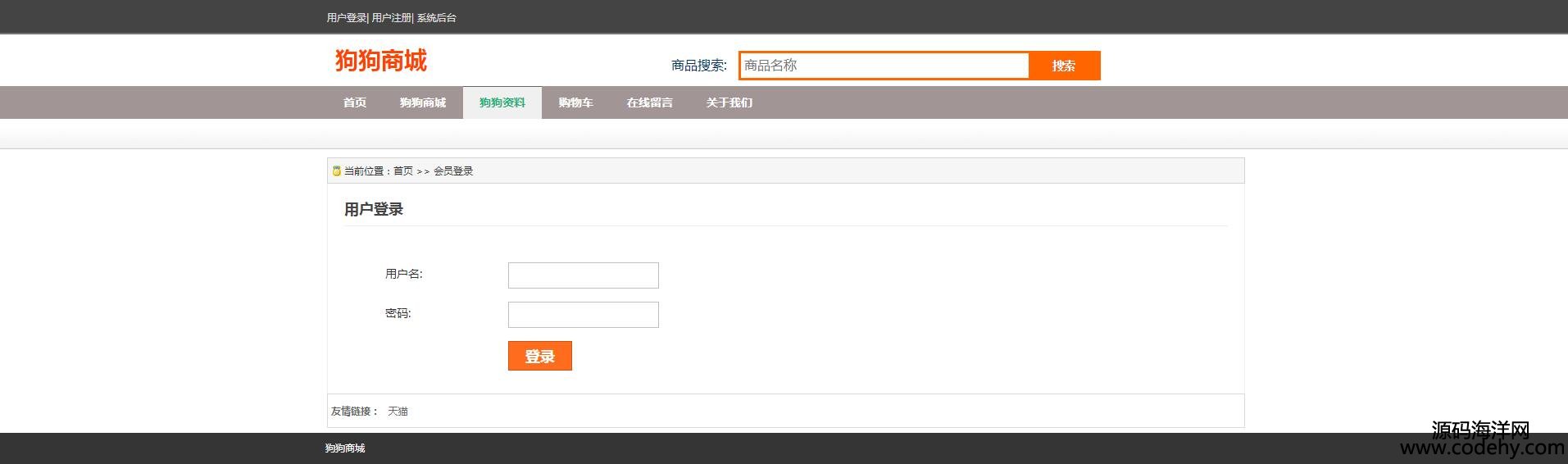The height and width of the screenshot is (464, 1568).
Task: Focus the 用户名 input field
Action: pyautogui.click(x=584, y=275)
